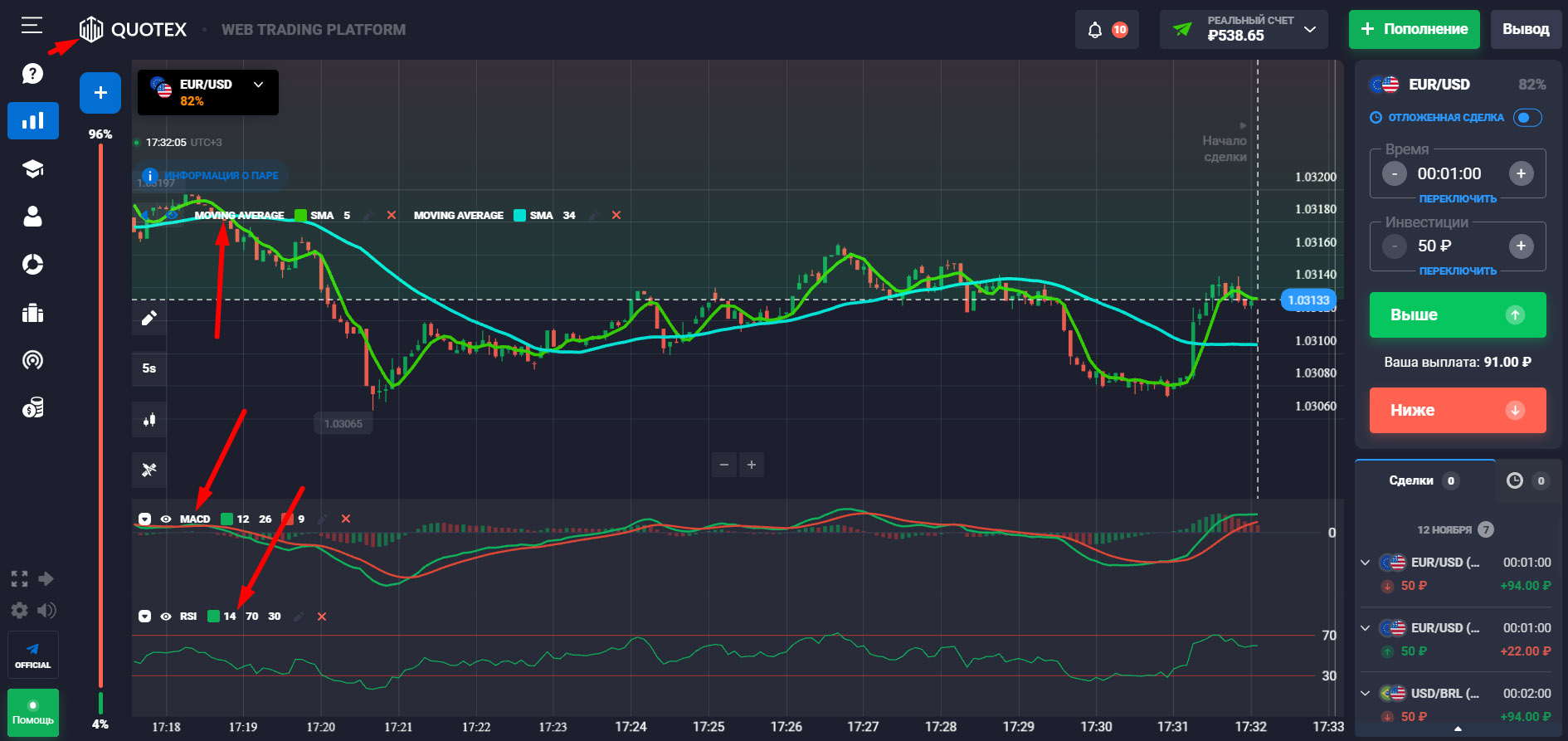1568x741 pixels.
Task: Open the education graduation cap section
Action: coord(32,169)
